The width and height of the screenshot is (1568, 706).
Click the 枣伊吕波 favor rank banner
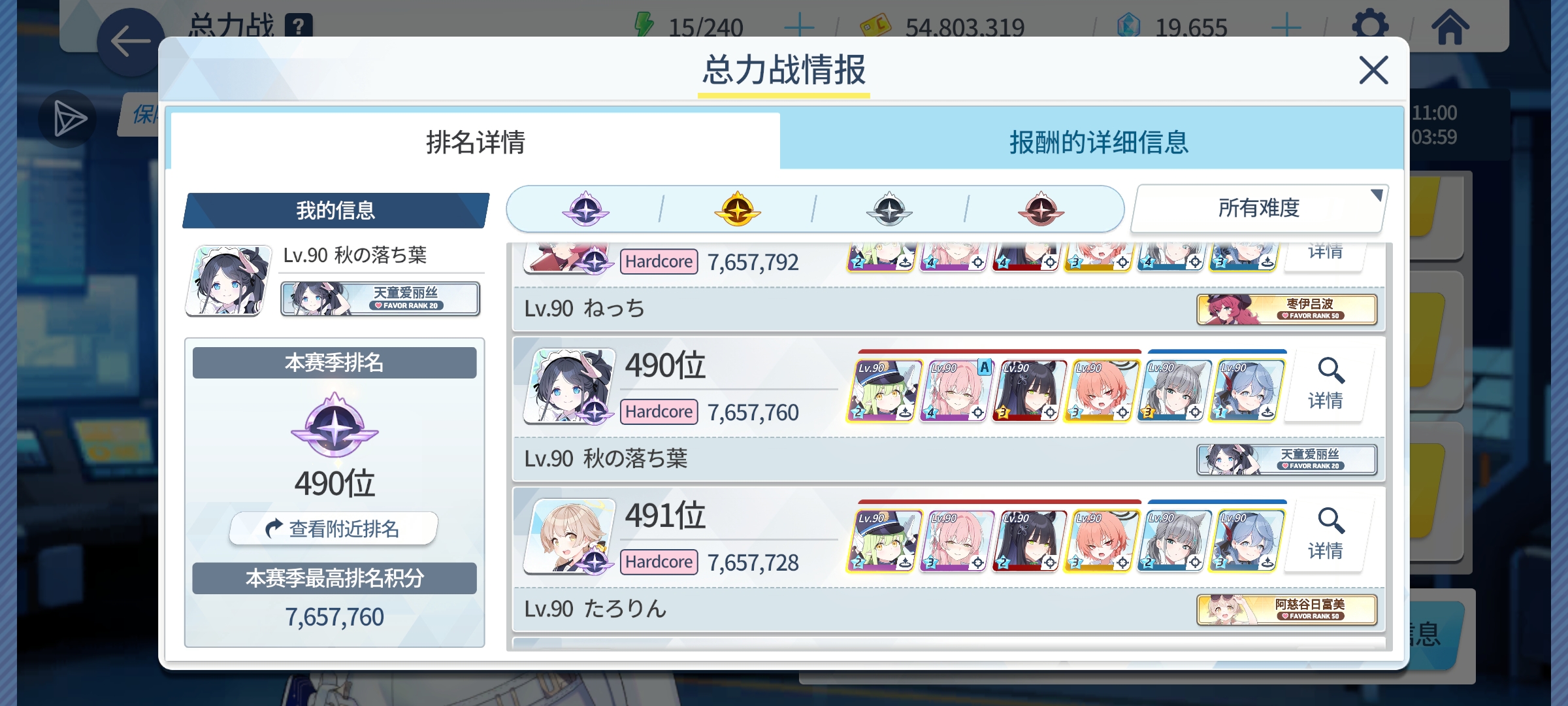[x=1287, y=309]
